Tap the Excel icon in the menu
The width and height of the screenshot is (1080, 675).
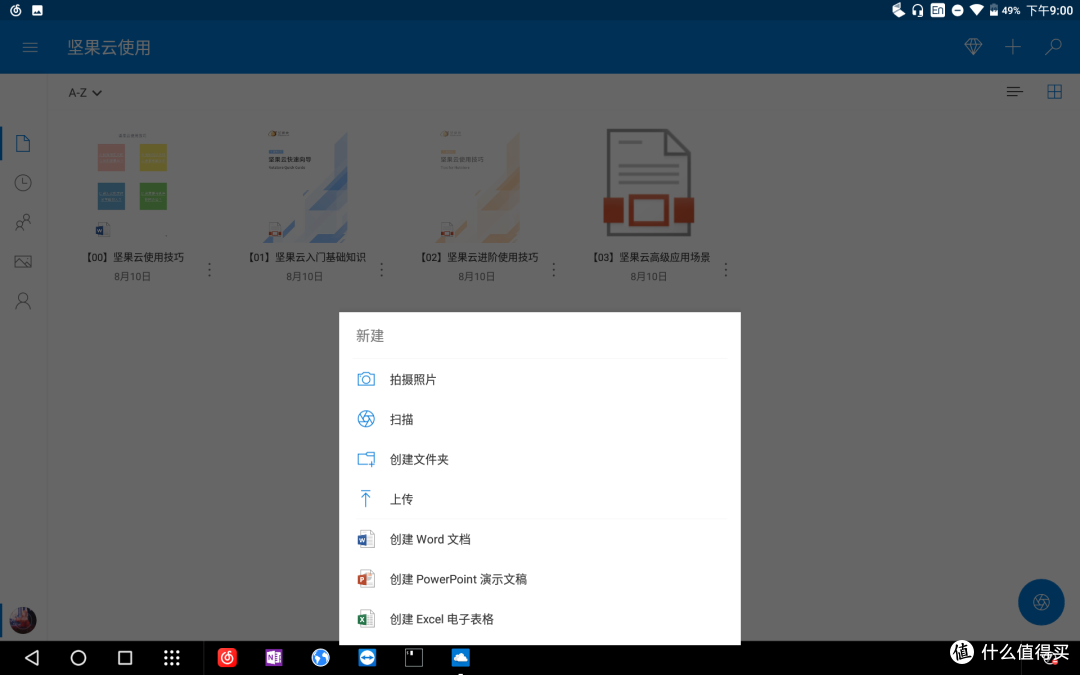pos(366,619)
